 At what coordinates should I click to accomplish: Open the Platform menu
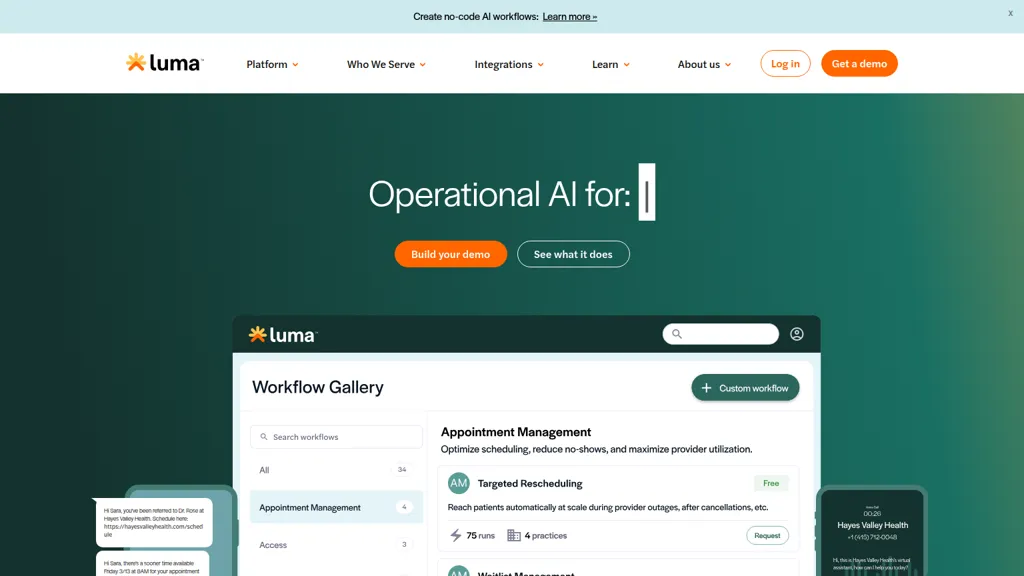pyautogui.click(x=272, y=64)
